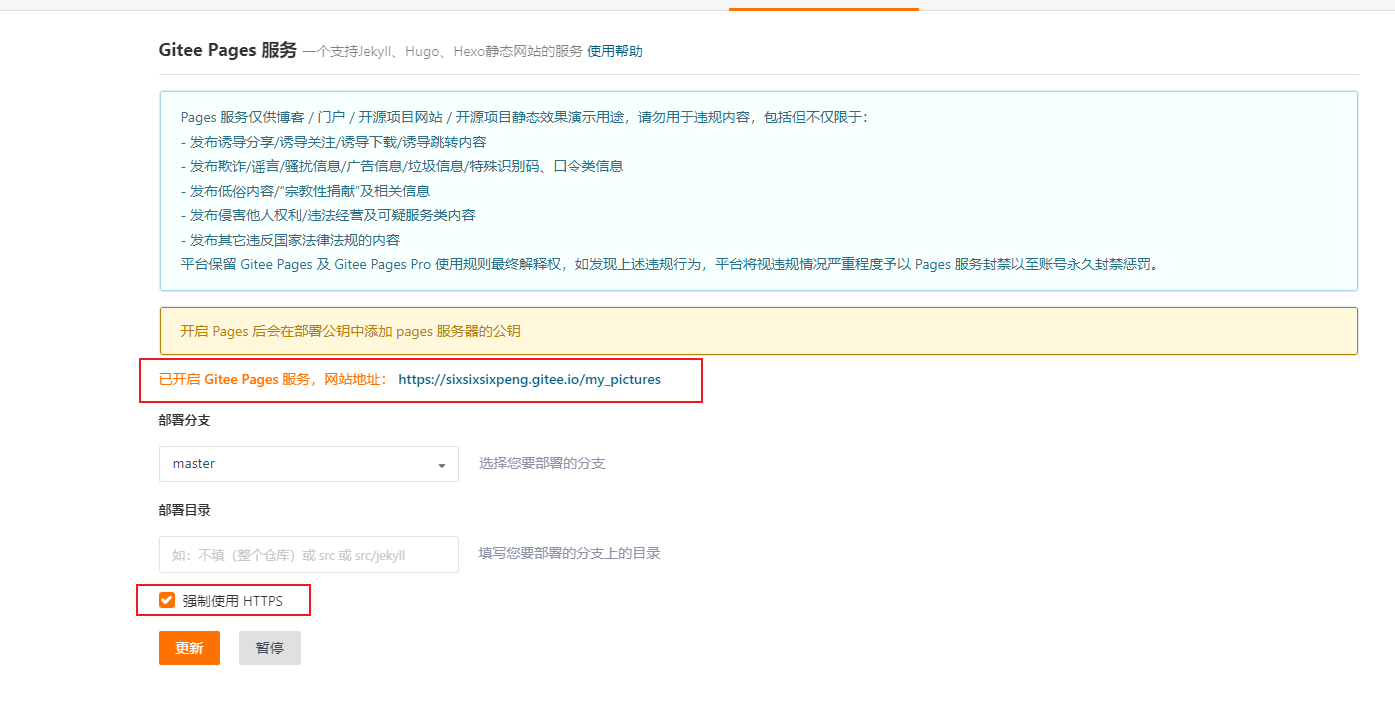Click the 部署目录 label

pyautogui.click(x=185, y=510)
